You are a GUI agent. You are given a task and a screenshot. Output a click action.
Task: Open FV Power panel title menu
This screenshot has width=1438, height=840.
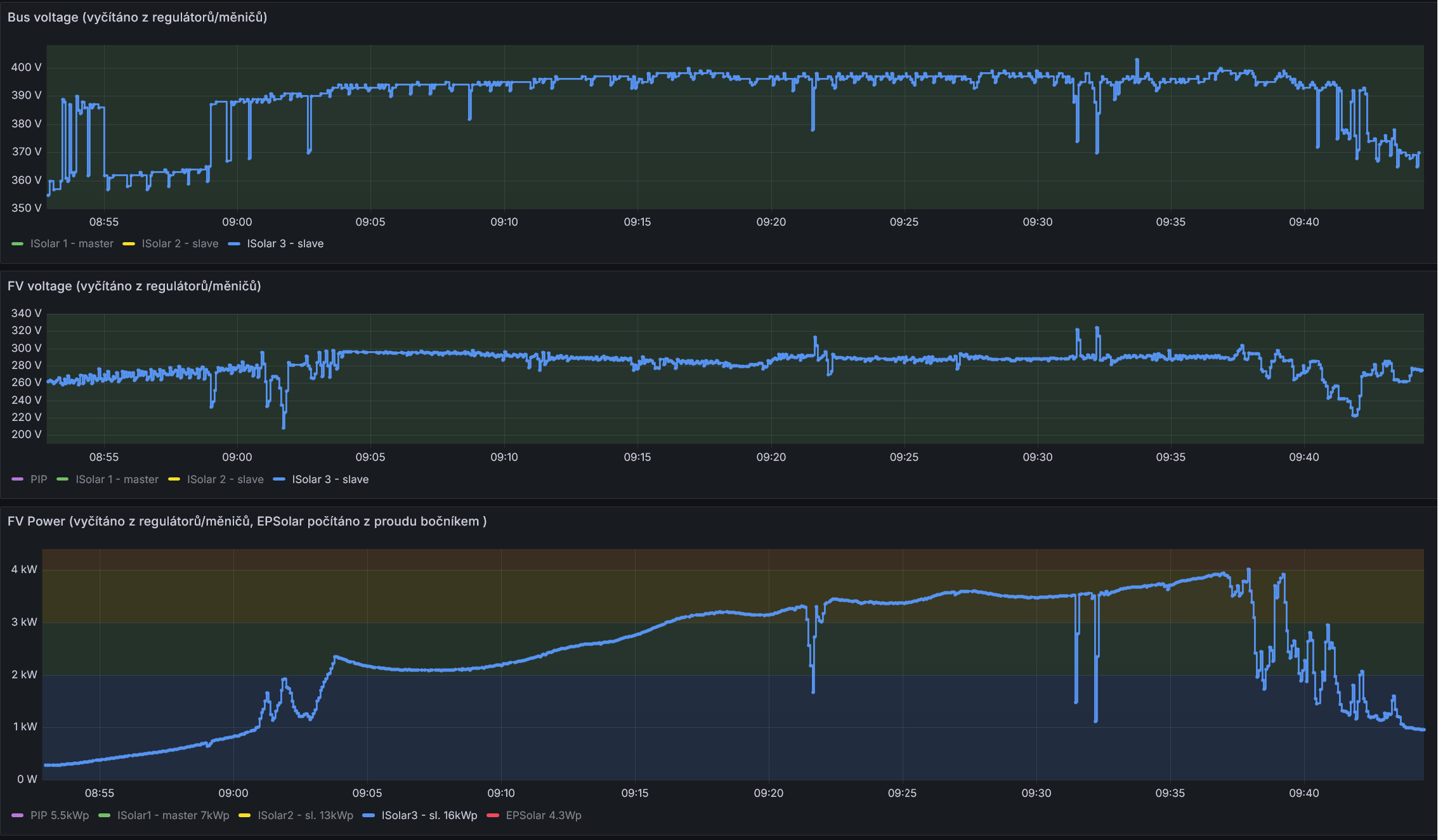[x=247, y=521]
